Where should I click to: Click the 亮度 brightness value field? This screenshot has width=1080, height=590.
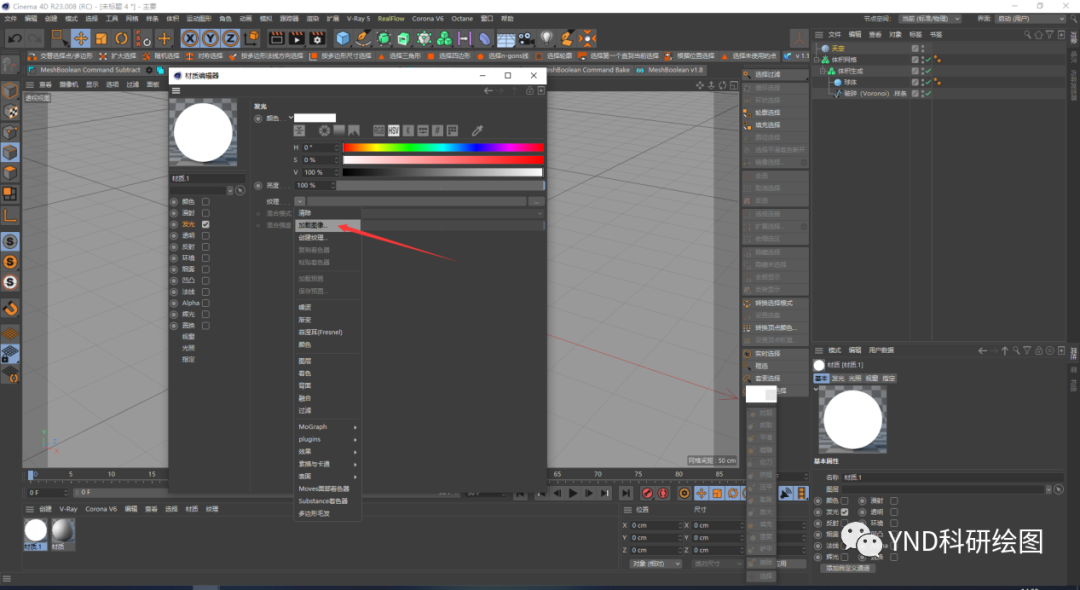[x=315, y=185]
